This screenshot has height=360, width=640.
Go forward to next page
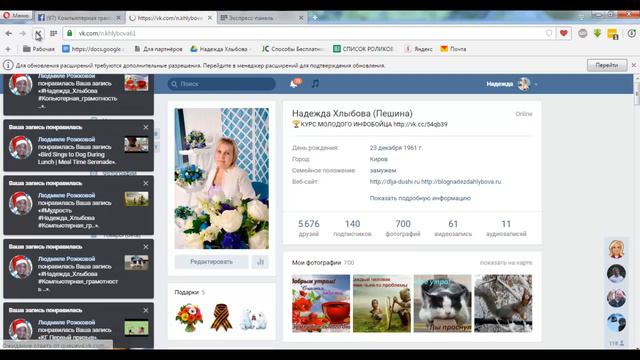tap(23, 33)
